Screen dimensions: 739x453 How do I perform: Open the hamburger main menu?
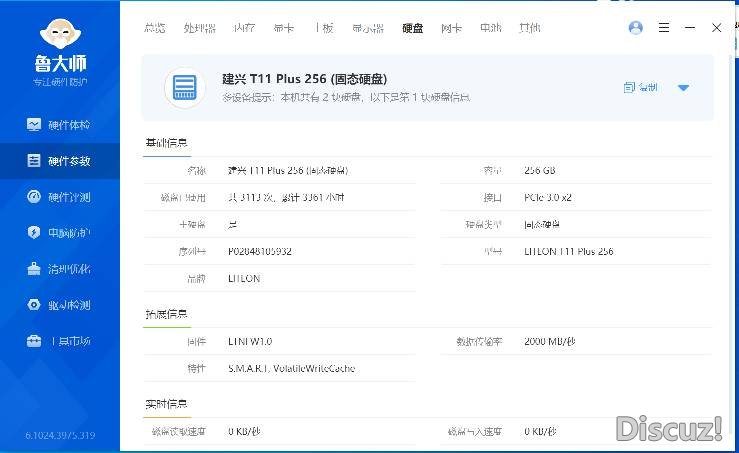[x=664, y=28]
